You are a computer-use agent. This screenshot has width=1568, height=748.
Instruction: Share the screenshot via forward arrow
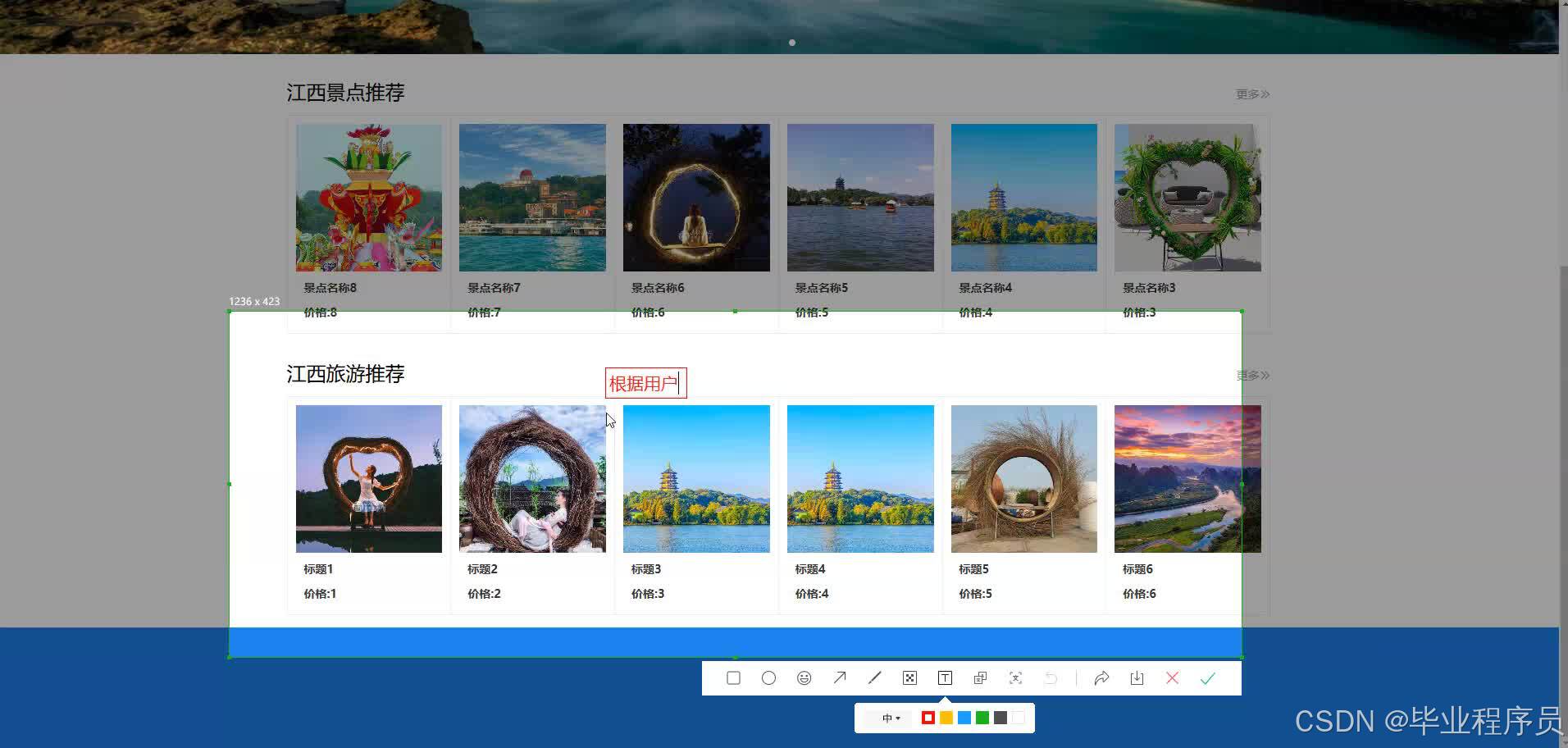pyautogui.click(x=1101, y=678)
